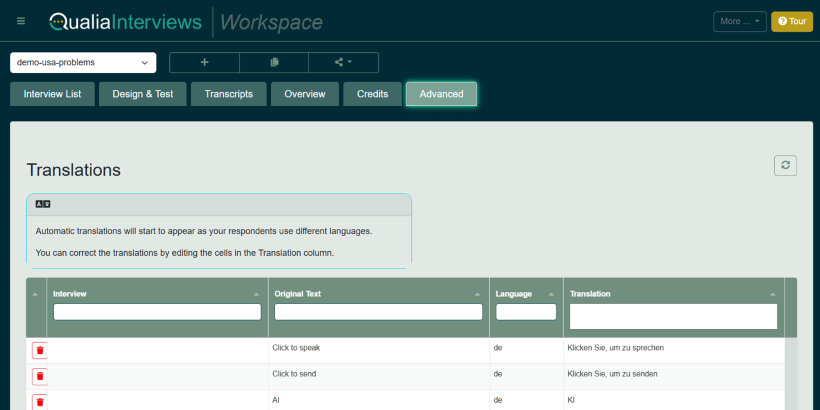Open the demo-usa-problems project selector

pyautogui.click(x=83, y=62)
